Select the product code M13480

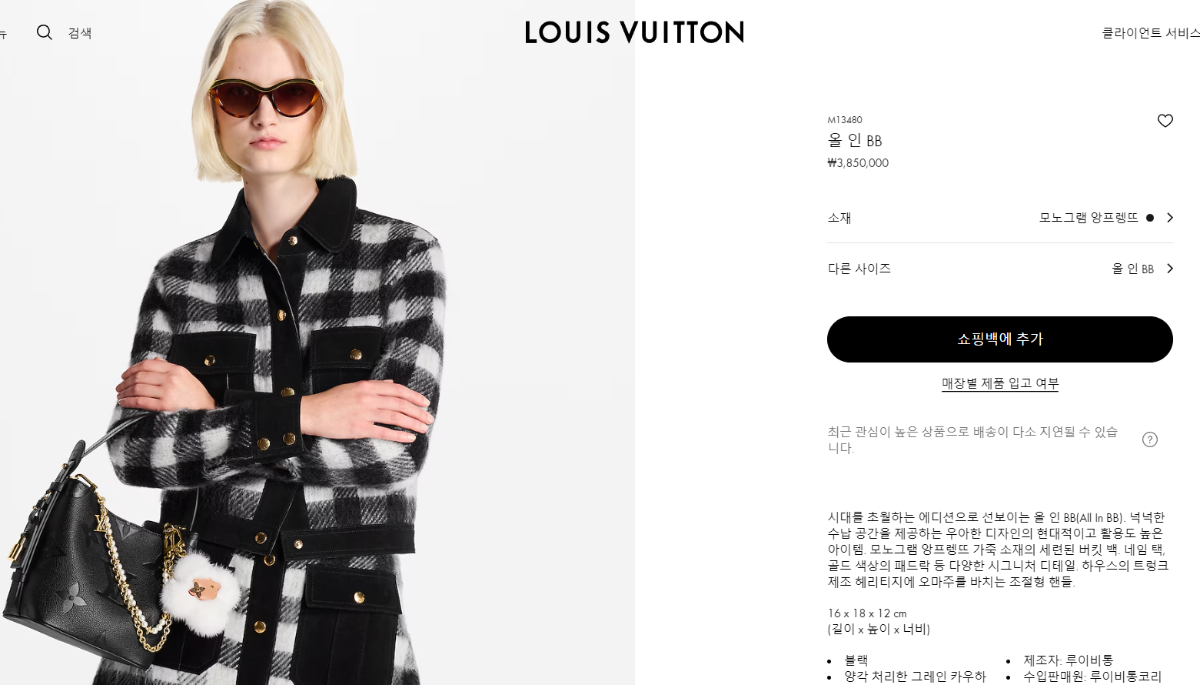point(845,120)
